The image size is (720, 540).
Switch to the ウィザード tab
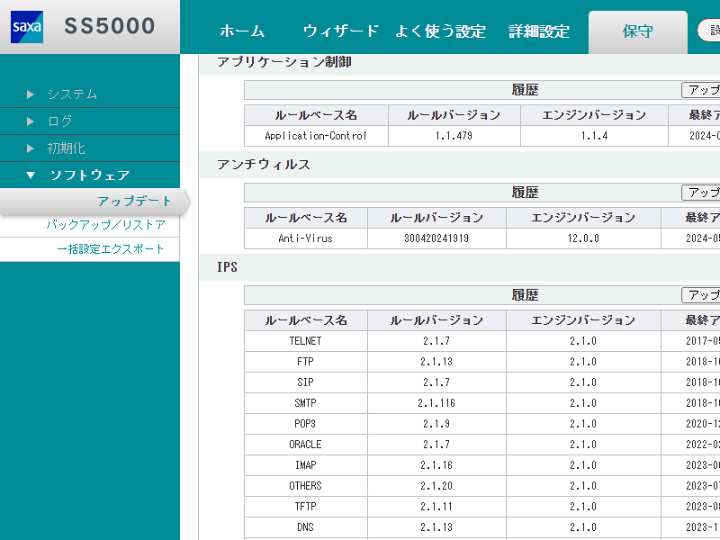(x=340, y=31)
